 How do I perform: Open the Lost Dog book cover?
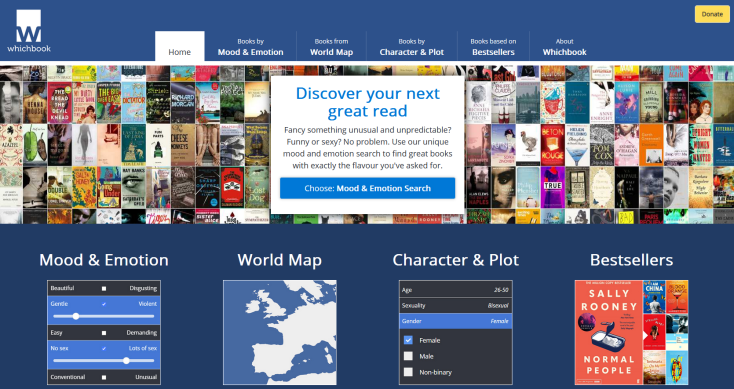(257, 187)
